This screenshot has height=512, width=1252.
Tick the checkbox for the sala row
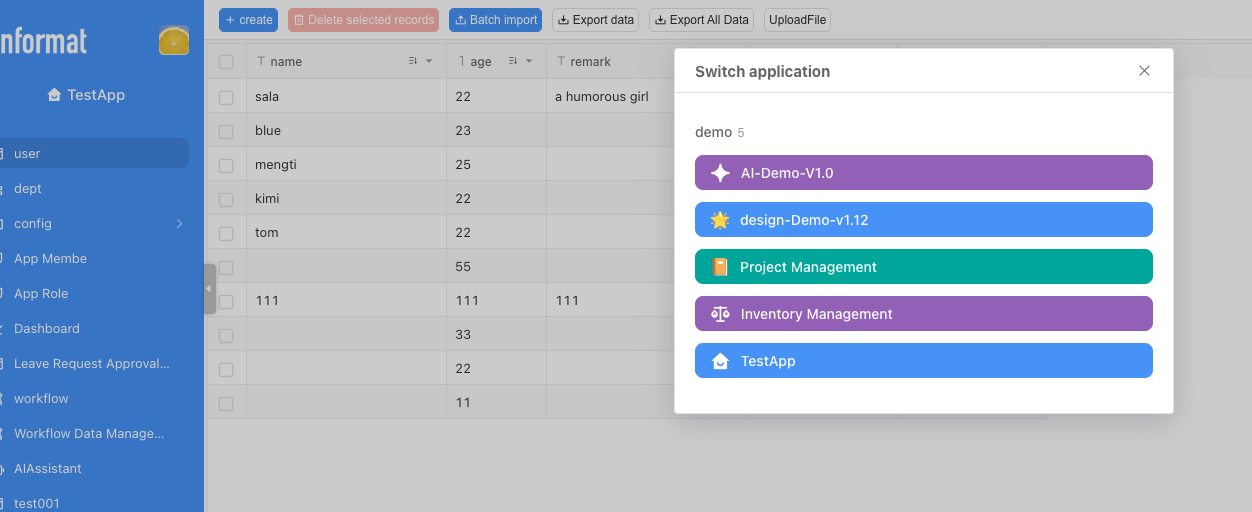tap(226, 97)
